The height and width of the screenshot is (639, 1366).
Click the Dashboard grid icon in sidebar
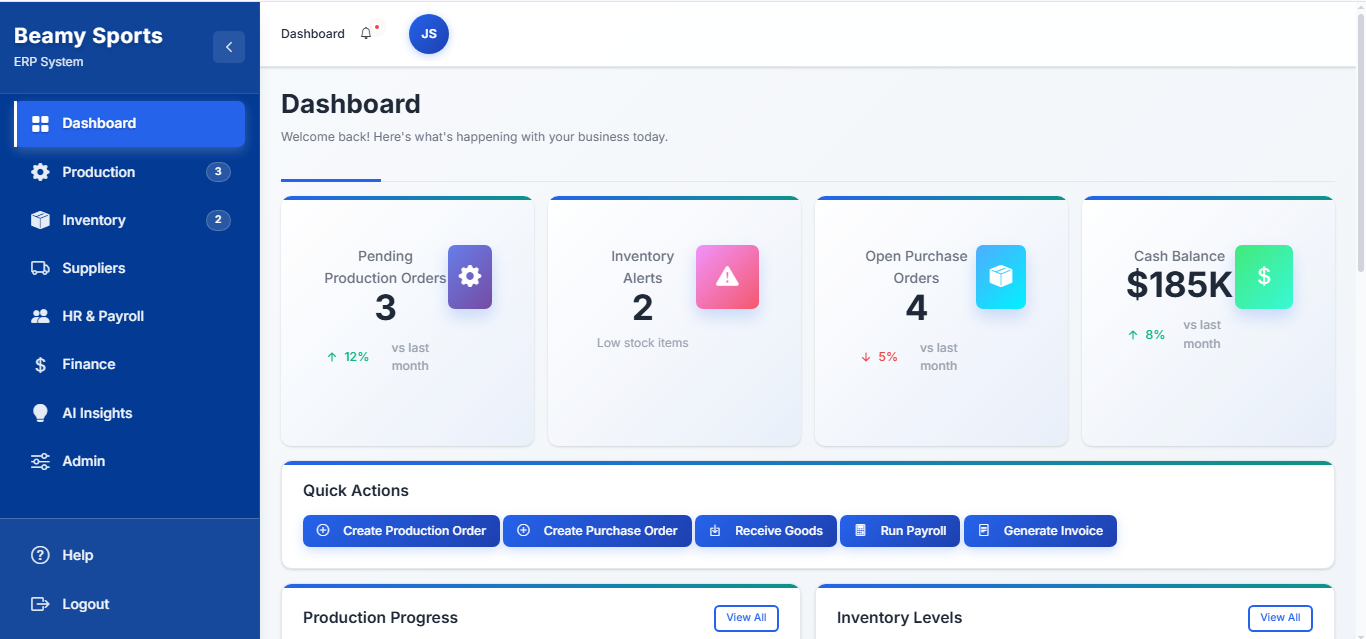pyautogui.click(x=40, y=124)
